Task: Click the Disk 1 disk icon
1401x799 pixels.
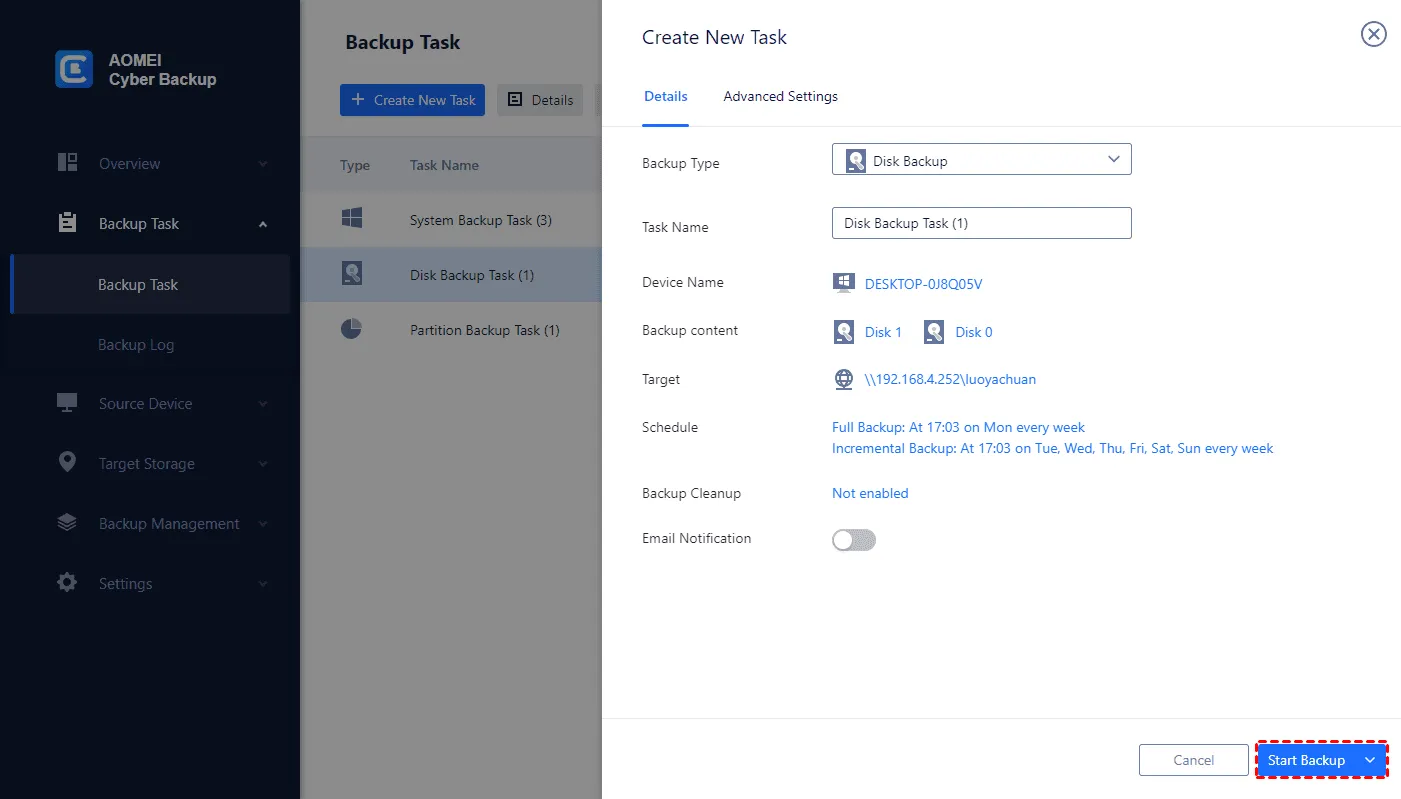Action: [844, 332]
